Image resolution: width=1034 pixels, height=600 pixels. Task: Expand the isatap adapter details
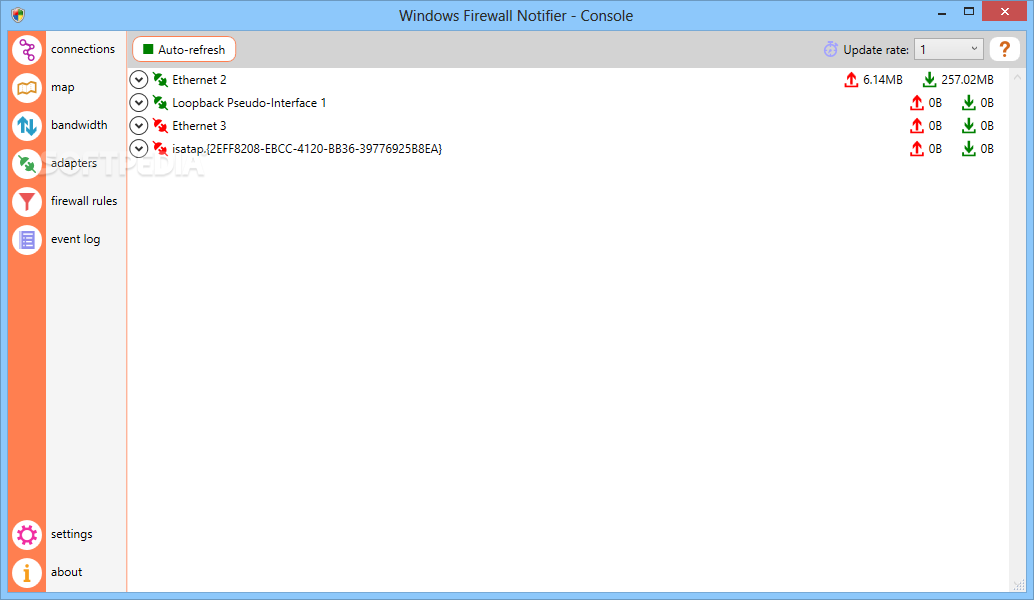pyautogui.click(x=138, y=149)
